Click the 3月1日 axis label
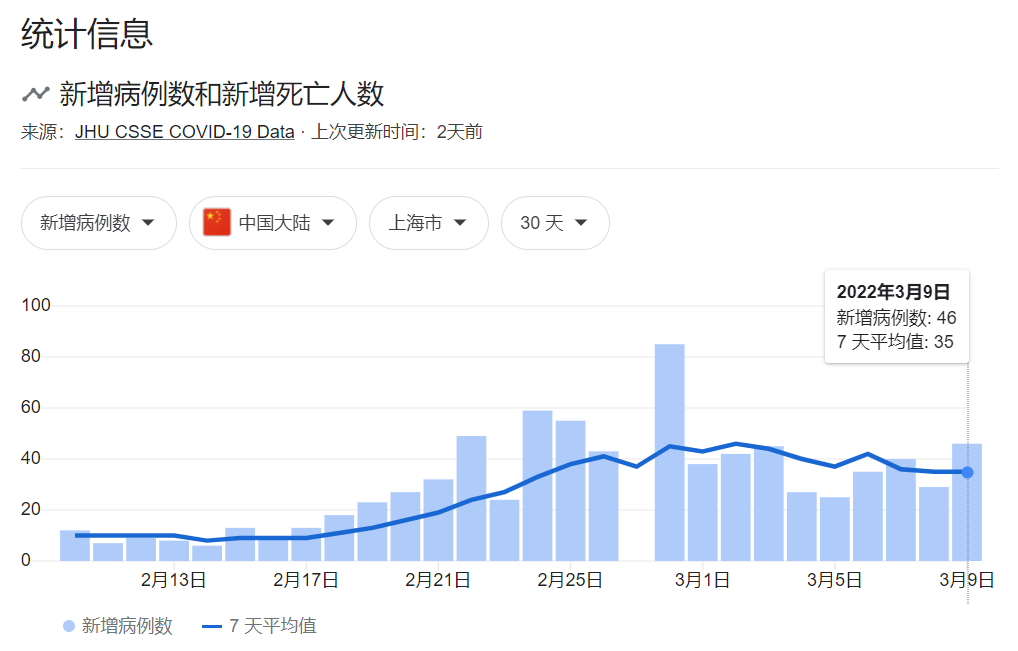1018x651 pixels. 702,580
